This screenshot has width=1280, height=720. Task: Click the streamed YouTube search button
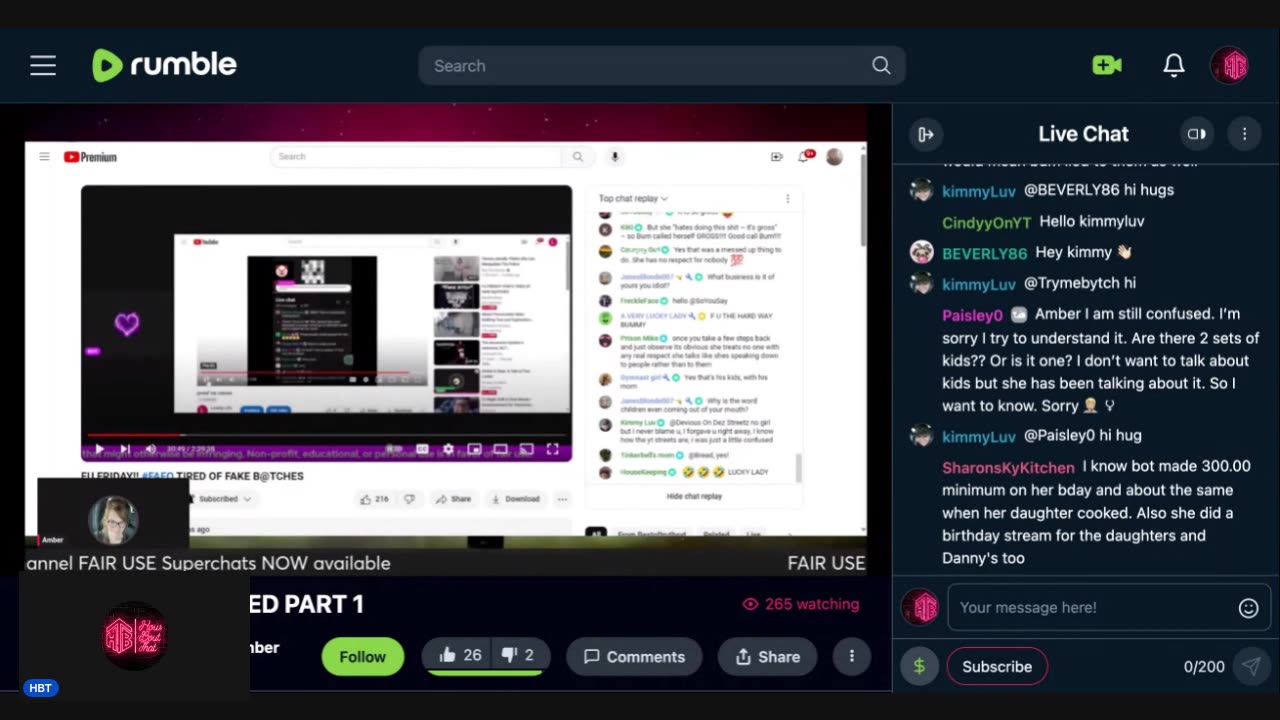(577, 157)
